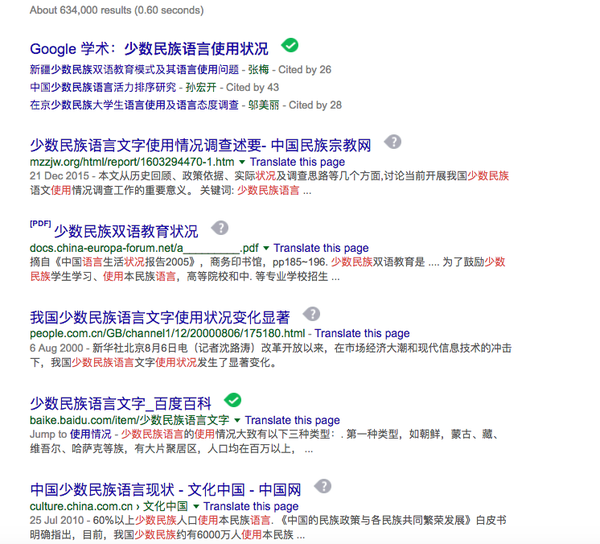Open result 少数民族语言文字_百度百科
This screenshot has width=600, height=544.
121,403
